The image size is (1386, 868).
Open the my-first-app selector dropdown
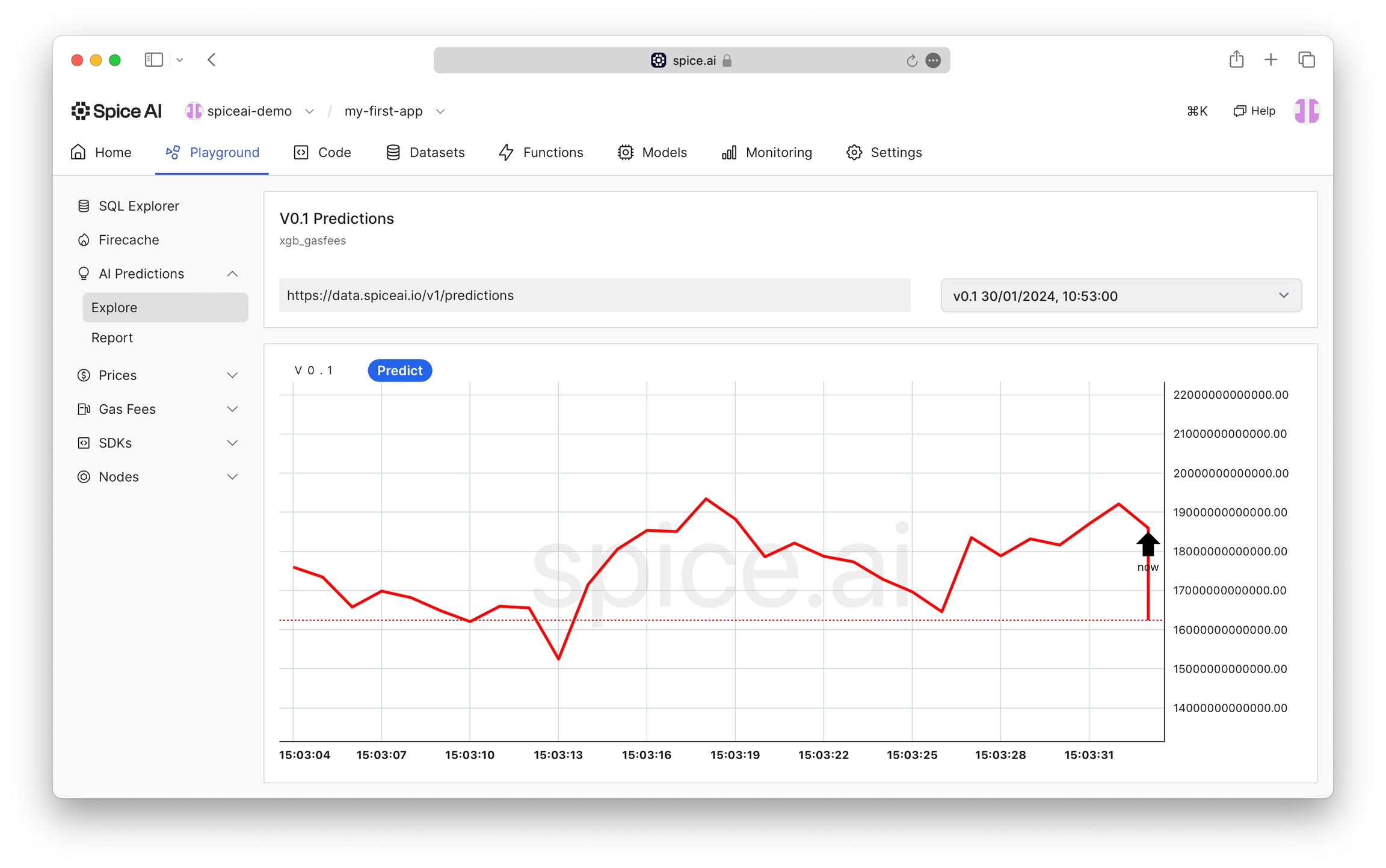coord(440,111)
